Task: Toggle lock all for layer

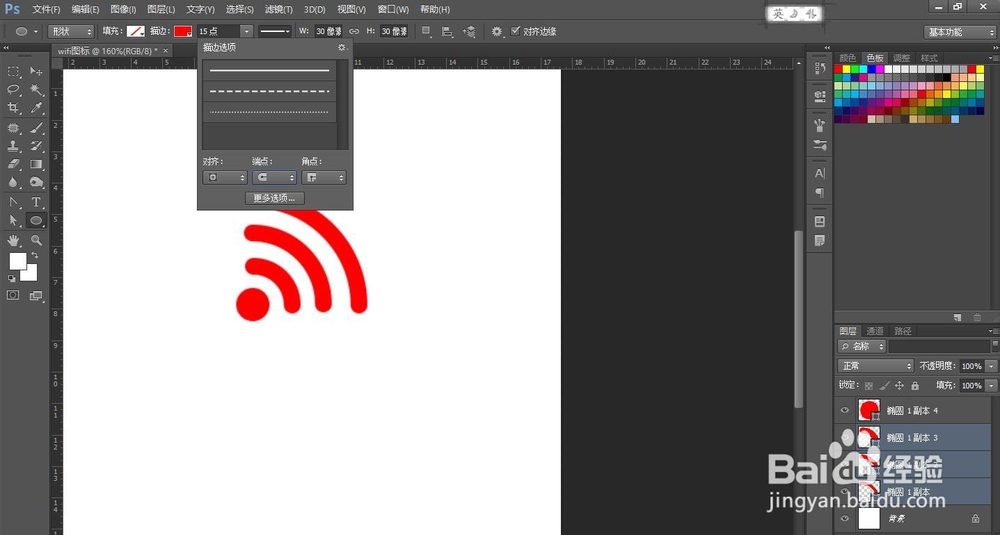Action: coord(915,386)
